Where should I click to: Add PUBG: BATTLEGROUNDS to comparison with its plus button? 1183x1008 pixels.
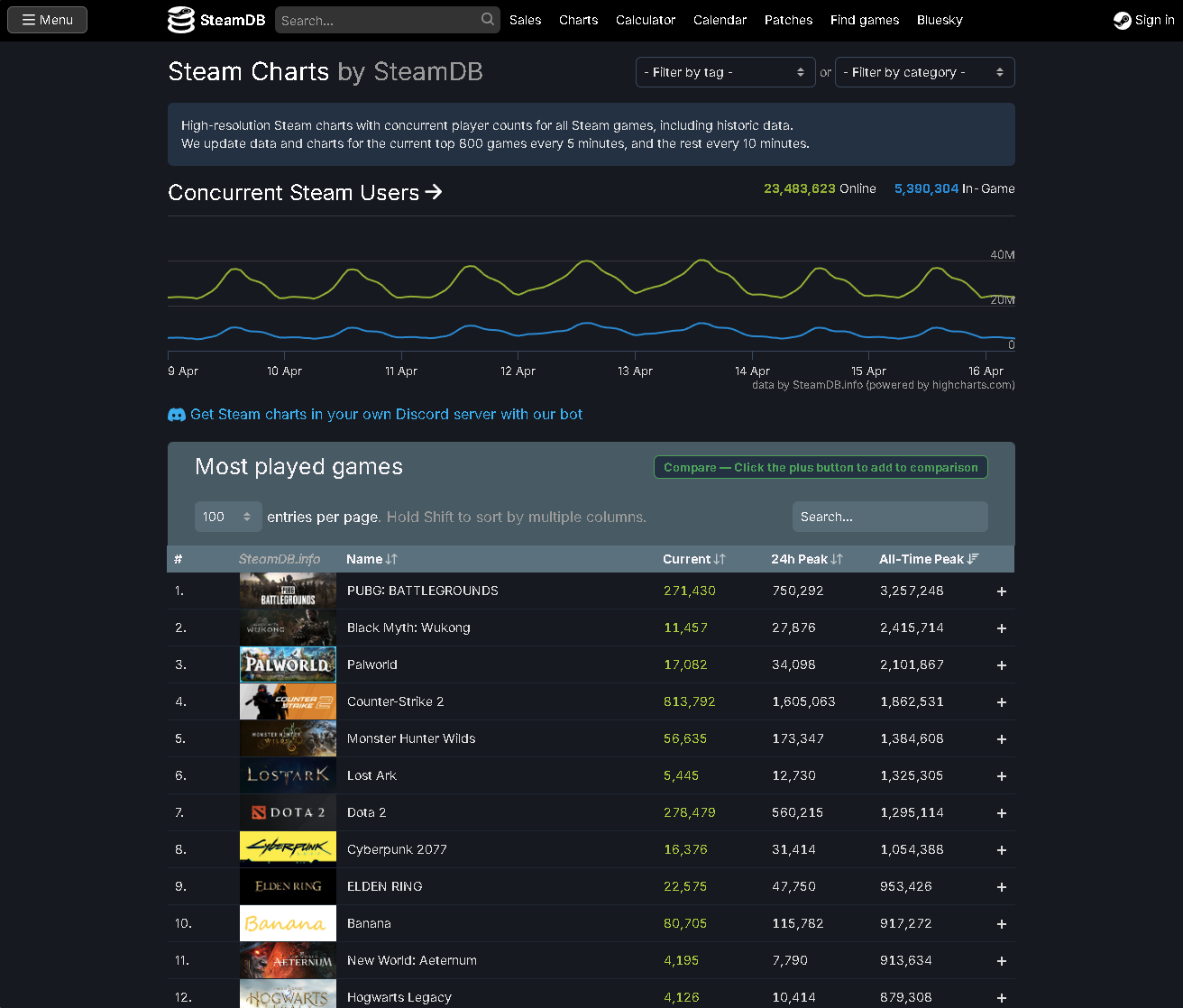pos(1001,591)
